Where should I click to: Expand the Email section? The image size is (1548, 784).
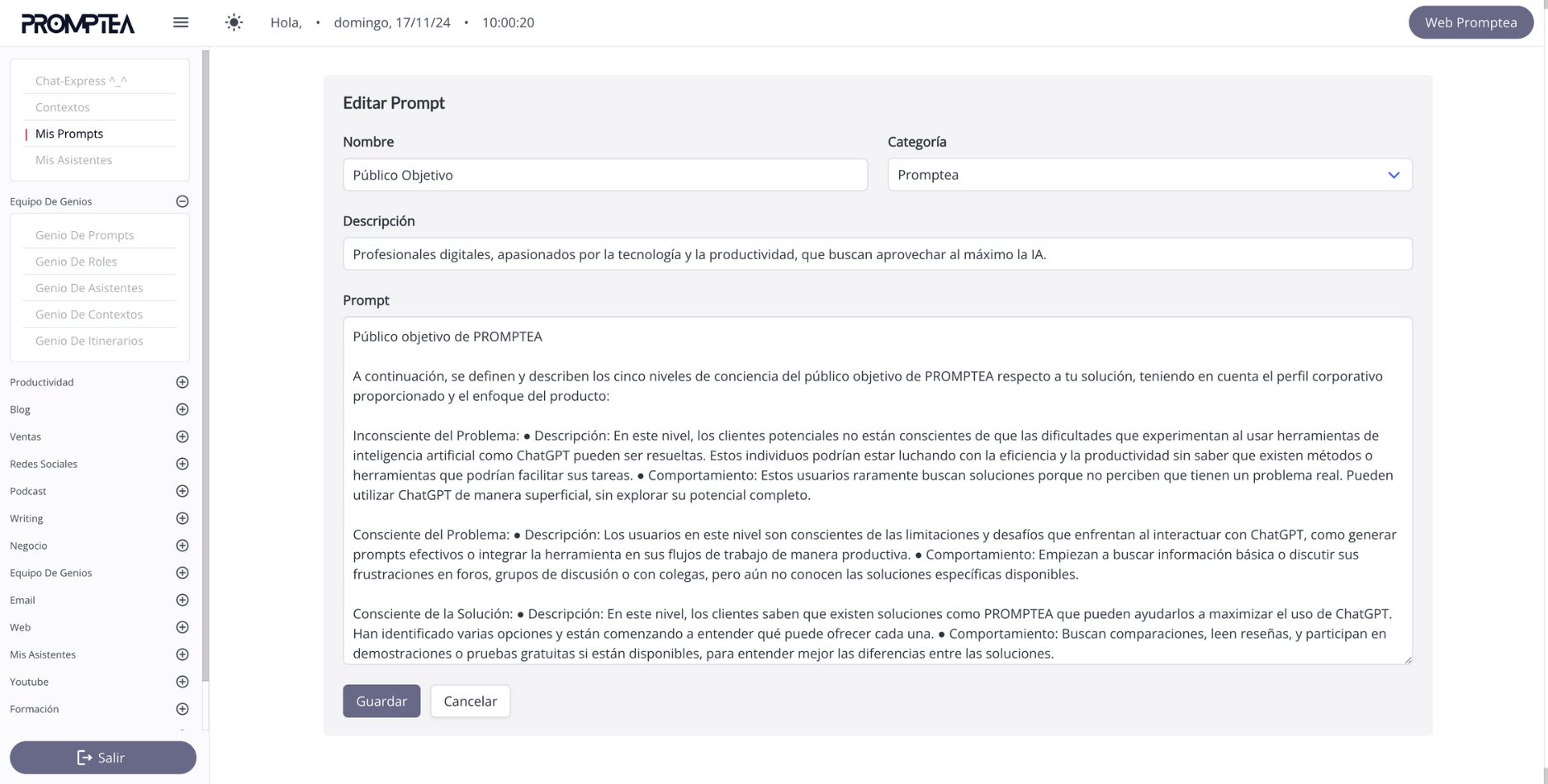coord(182,600)
